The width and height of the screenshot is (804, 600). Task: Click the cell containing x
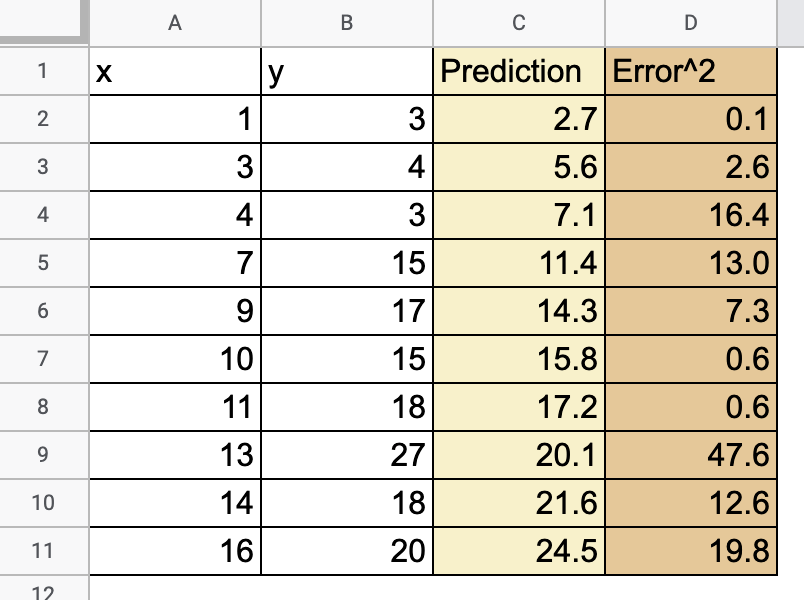click(176, 71)
